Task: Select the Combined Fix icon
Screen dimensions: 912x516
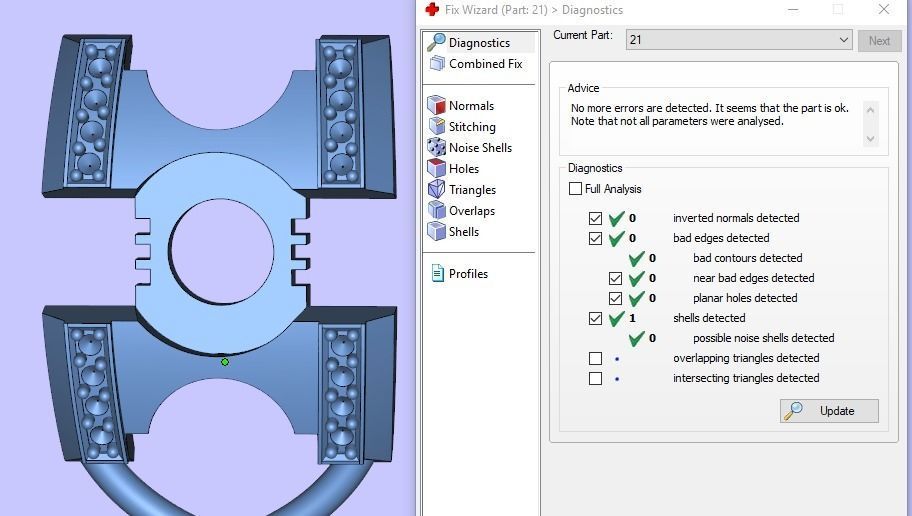Action: [x=437, y=63]
